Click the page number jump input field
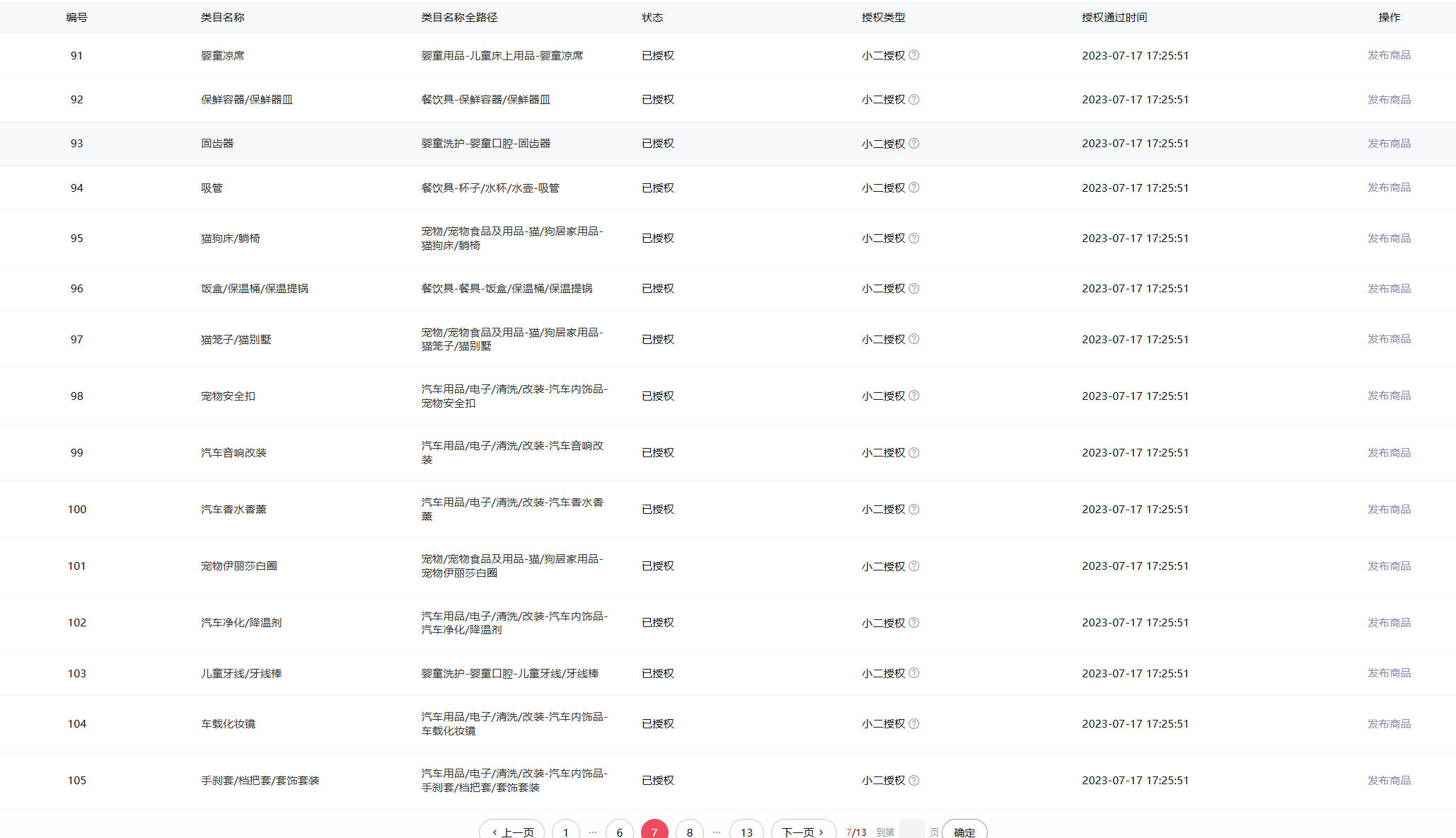 [911, 831]
